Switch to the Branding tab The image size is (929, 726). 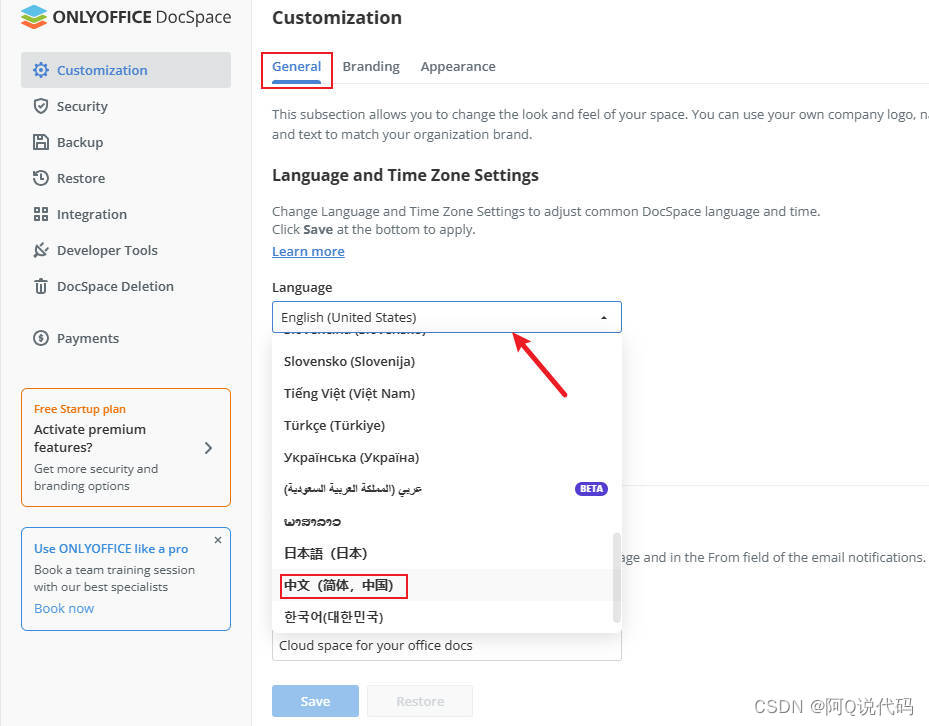pyautogui.click(x=371, y=66)
